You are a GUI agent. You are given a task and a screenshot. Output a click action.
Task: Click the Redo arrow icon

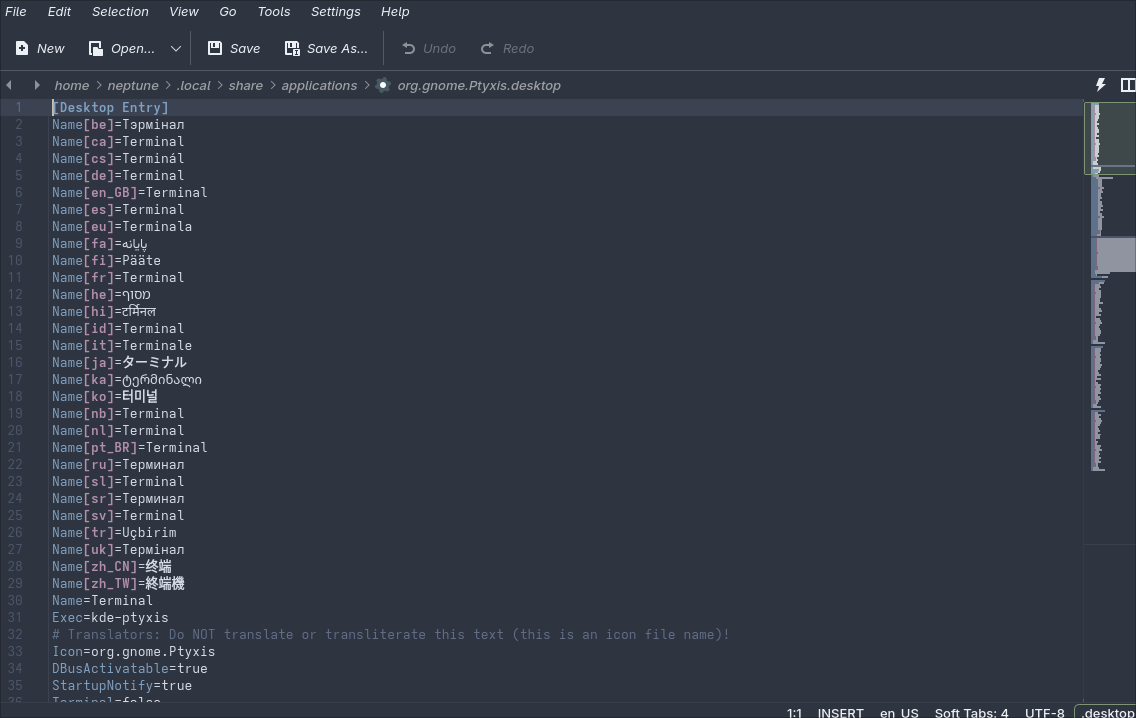pos(487,49)
